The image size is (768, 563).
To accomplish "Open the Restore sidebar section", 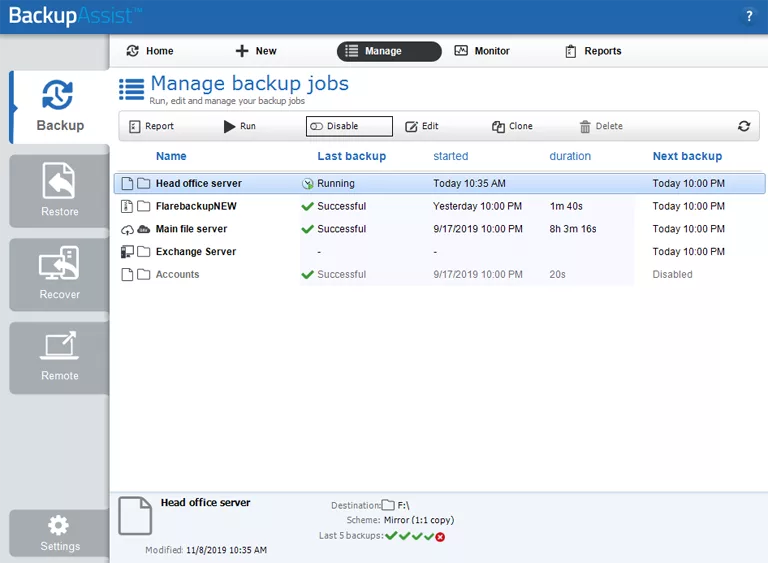I will coord(59,190).
